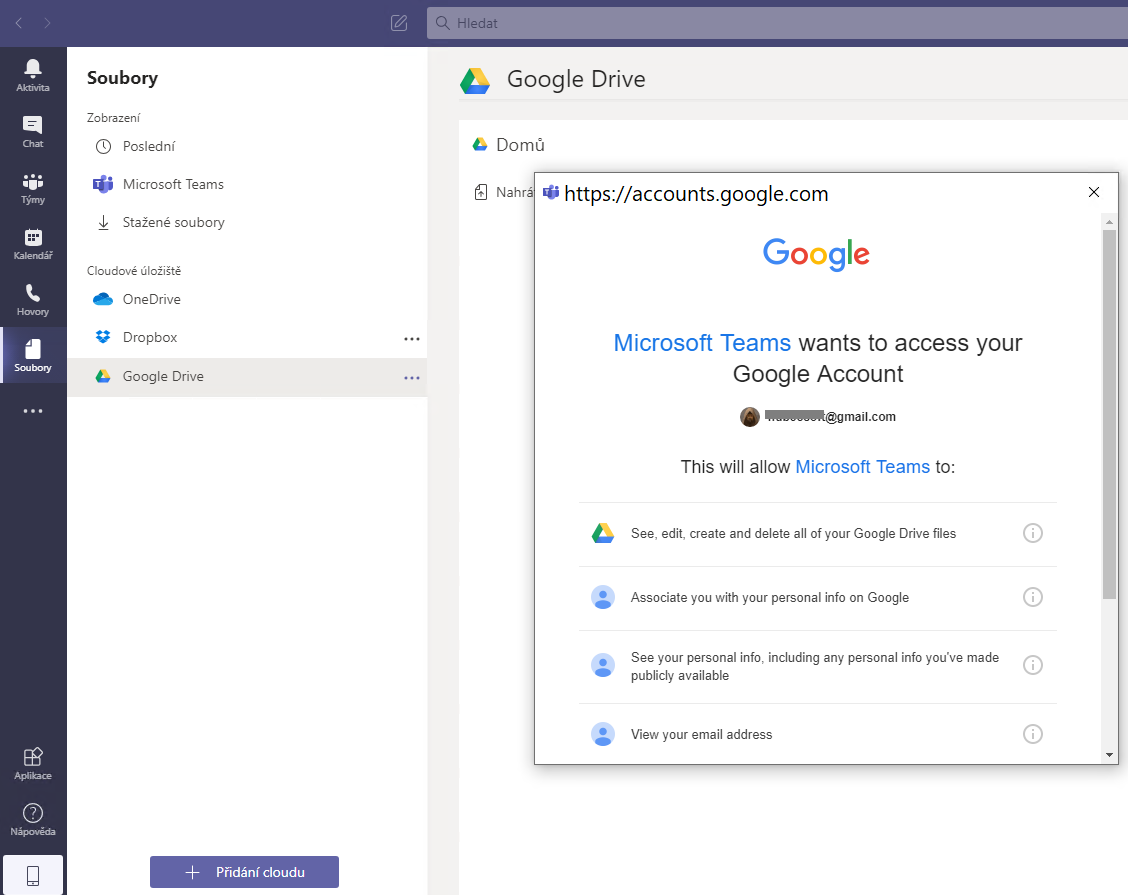Click the Google Drive logo in page header

pos(475,81)
